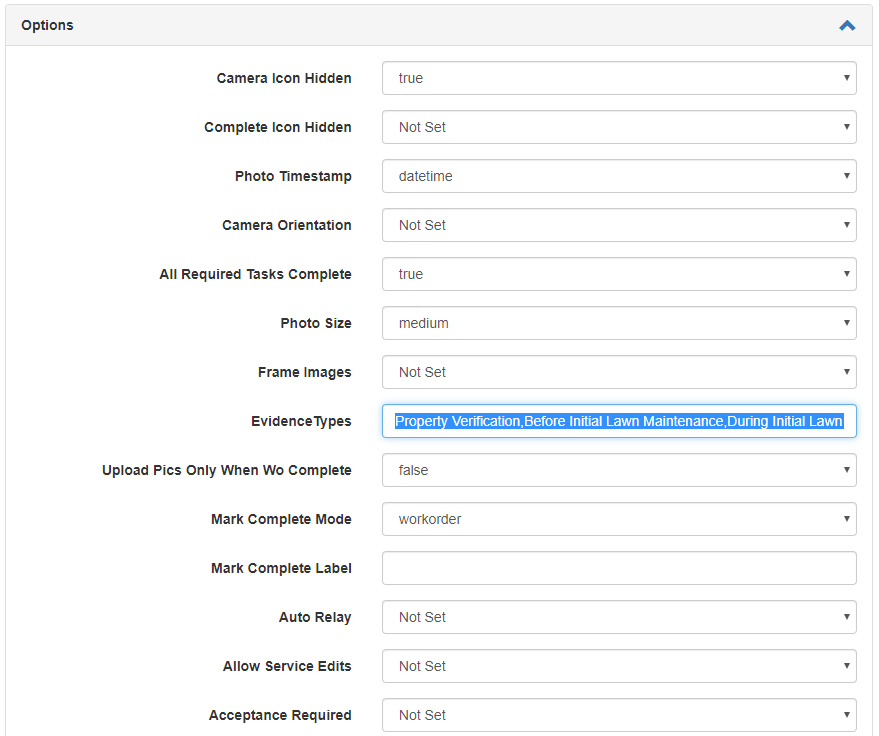Viewport: 879px width, 736px height.
Task: Choose a Photo Size from dropdown
Action: (618, 323)
